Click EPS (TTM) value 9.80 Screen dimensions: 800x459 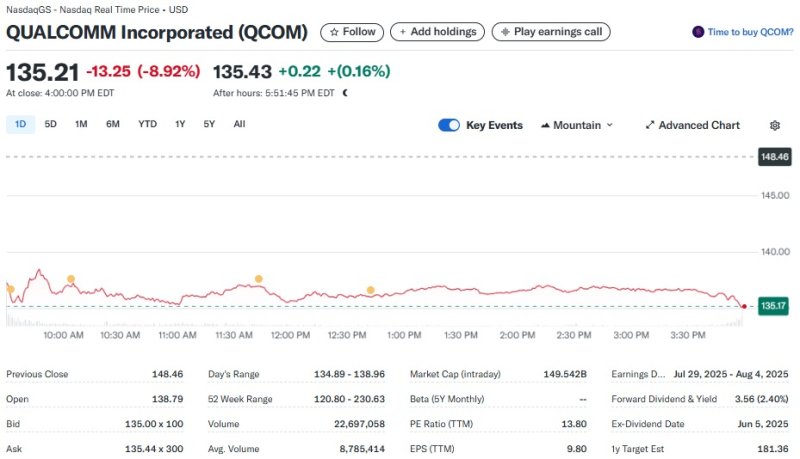tap(577, 449)
